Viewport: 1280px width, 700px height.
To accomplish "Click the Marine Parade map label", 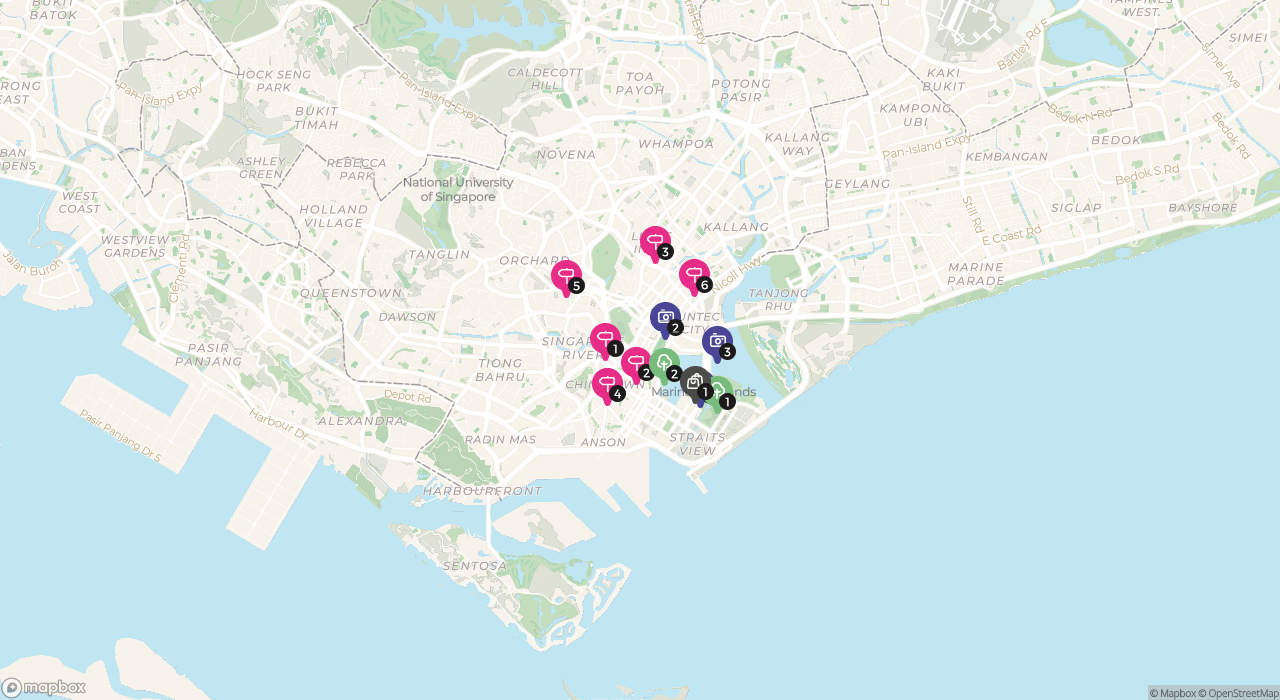I will (x=975, y=274).
